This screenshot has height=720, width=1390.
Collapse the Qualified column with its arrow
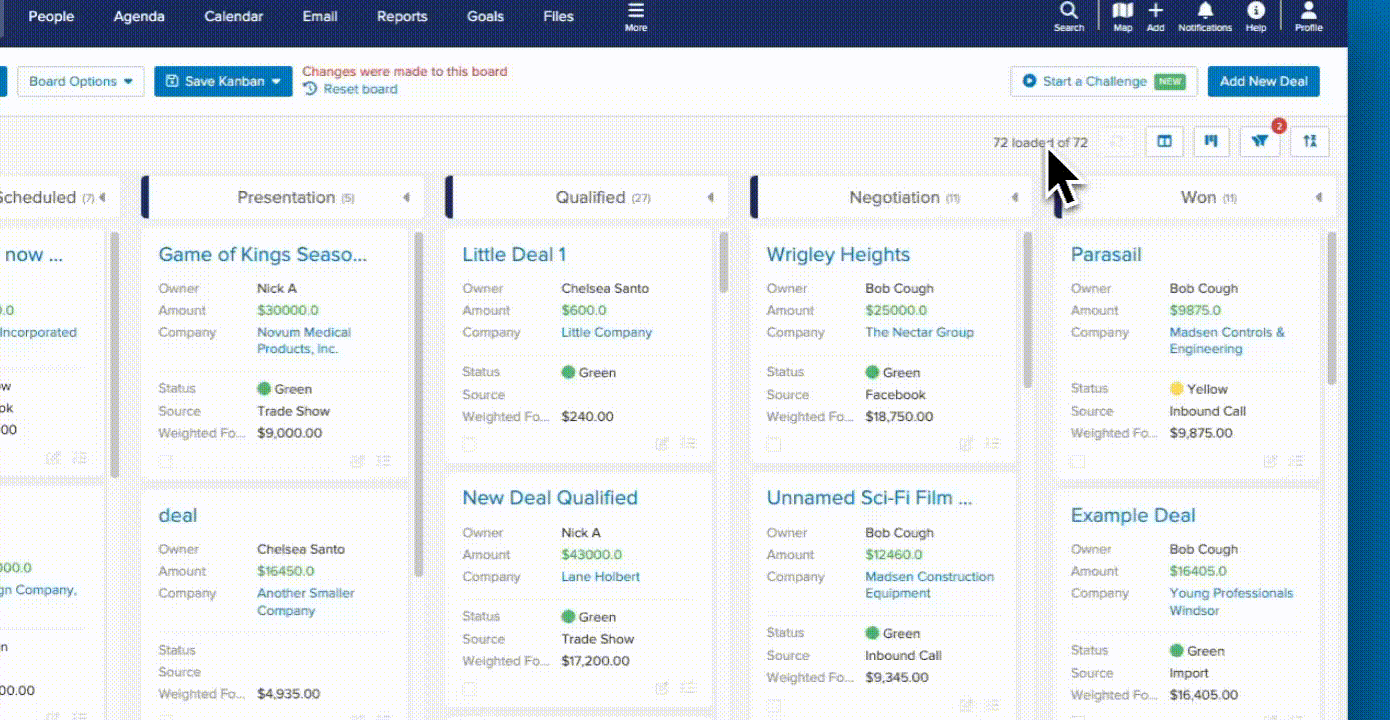coord(710,198)
